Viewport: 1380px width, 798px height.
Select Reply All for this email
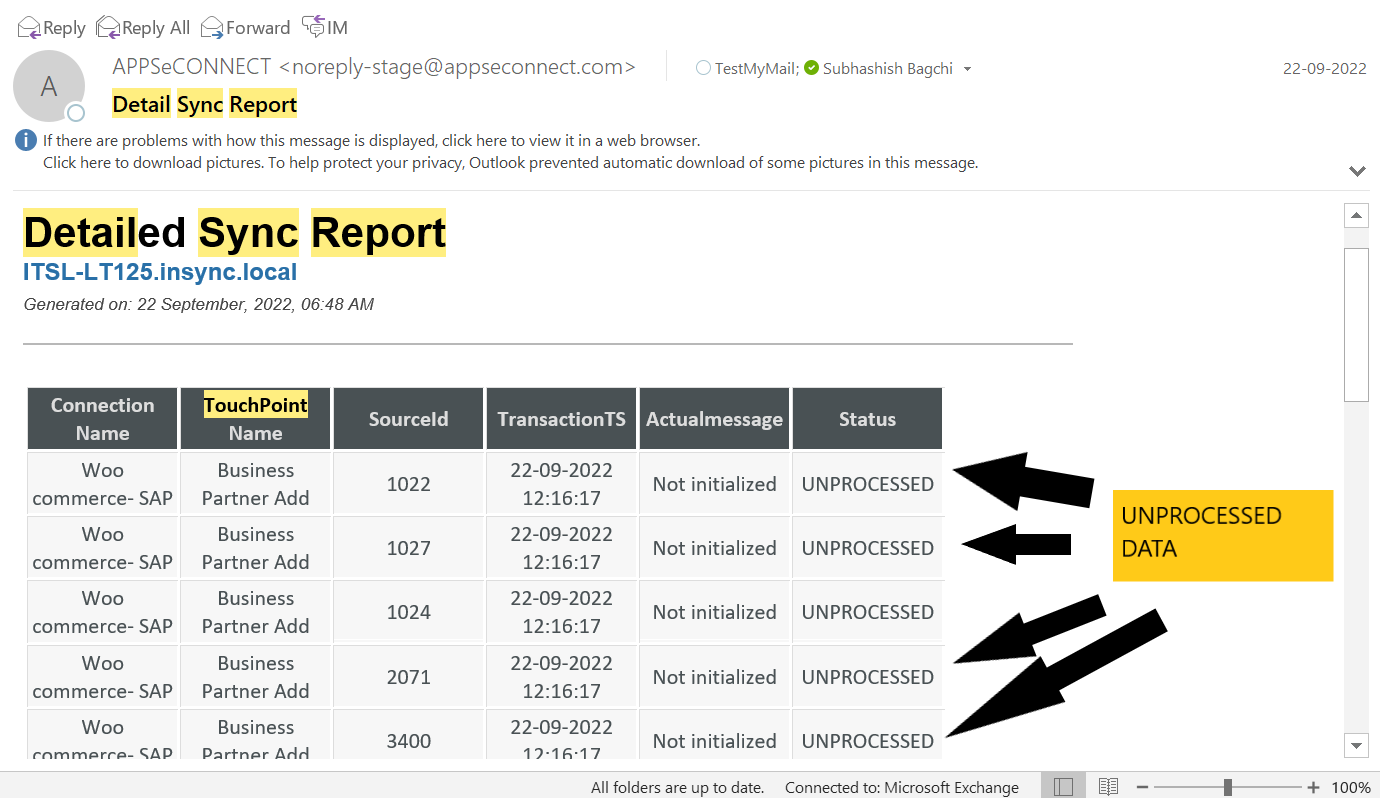click(x=142, y=27)
